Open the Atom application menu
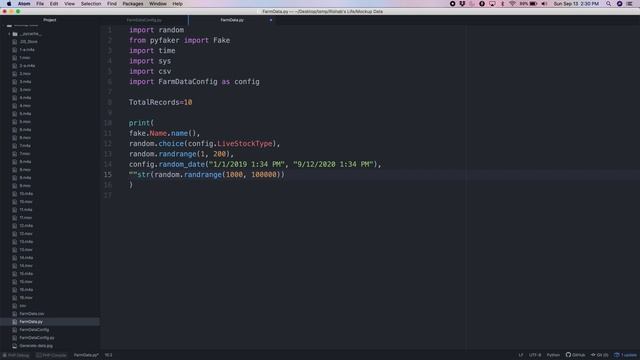 [24, 4]
